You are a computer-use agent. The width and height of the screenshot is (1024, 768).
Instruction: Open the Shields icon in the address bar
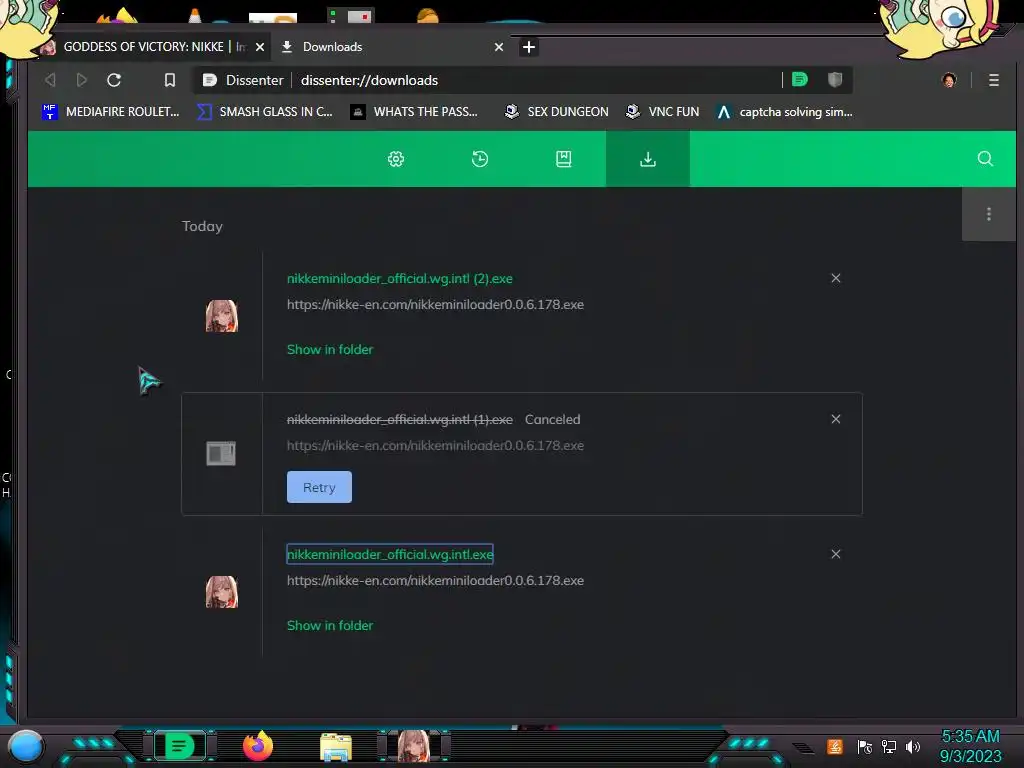[835, 80]
